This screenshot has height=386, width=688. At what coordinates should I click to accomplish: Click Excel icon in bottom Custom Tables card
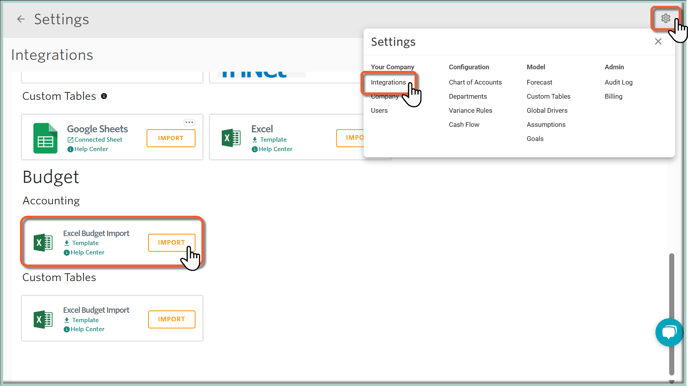tap(43, 319)
